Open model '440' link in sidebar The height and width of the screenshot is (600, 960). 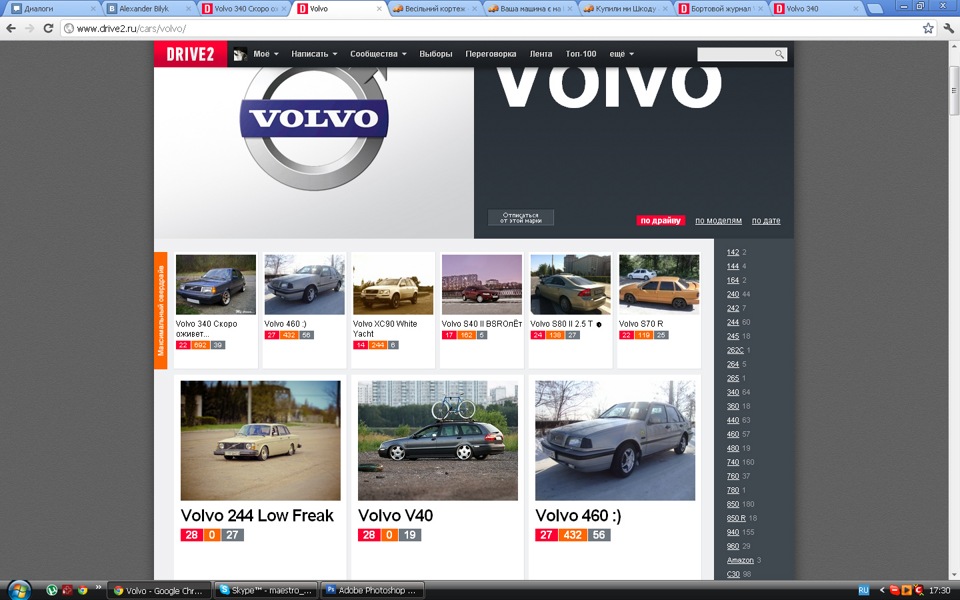pos(733,420)
